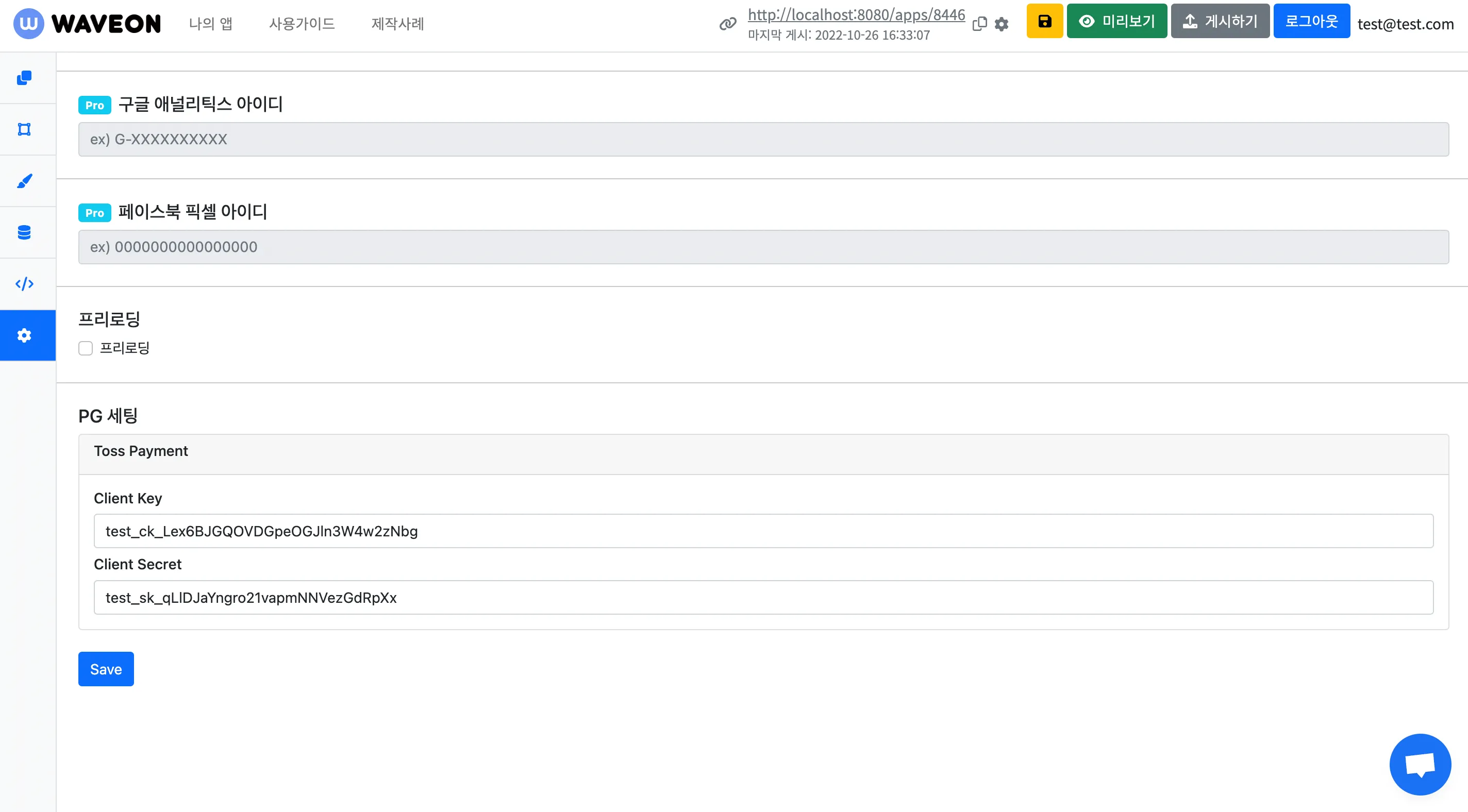Open the 제작사례 menu item
The height and width of the screenshot is (812, 1468).
(x=397, y=23)
